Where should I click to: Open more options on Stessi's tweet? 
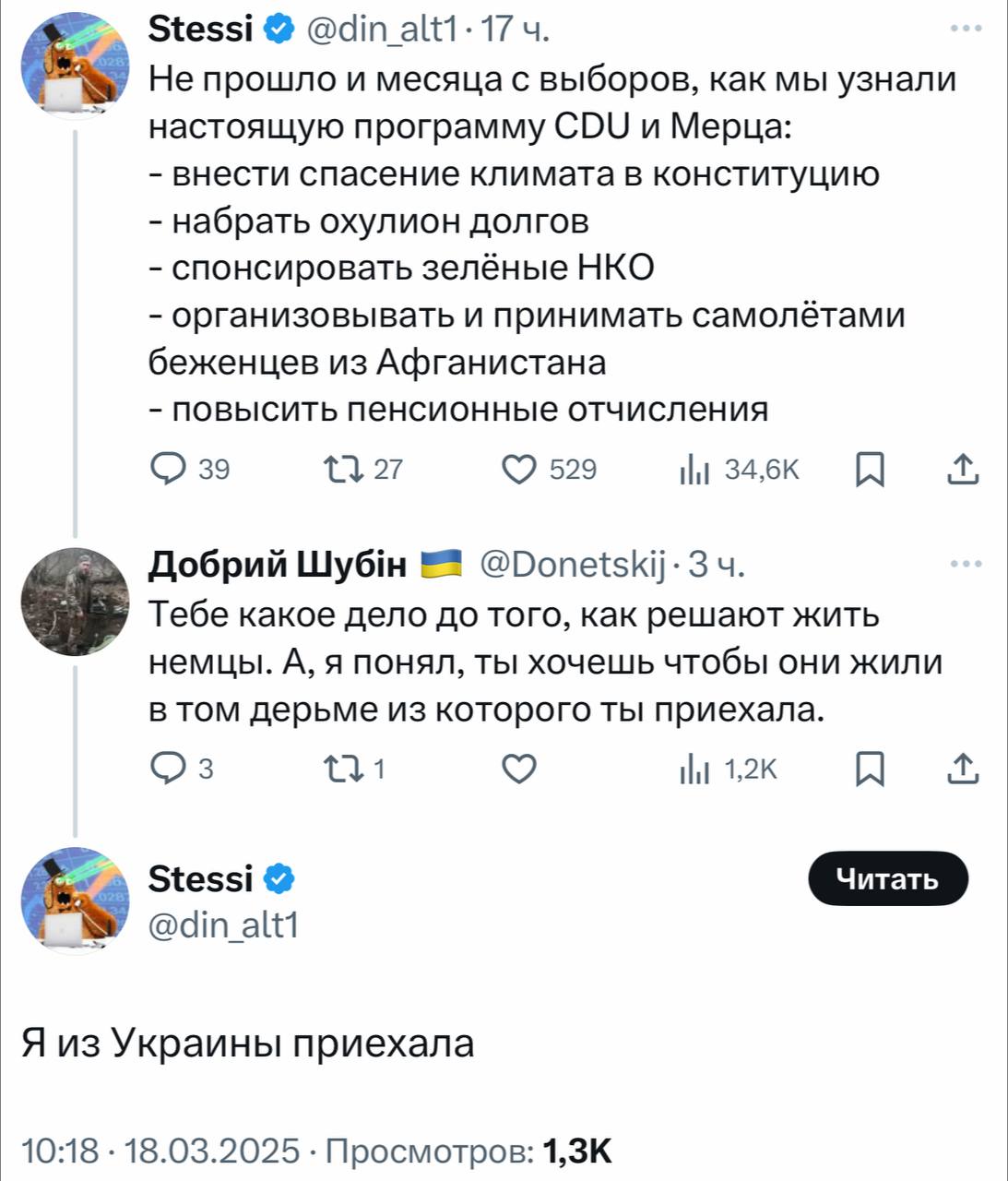[x=965, y=30]
